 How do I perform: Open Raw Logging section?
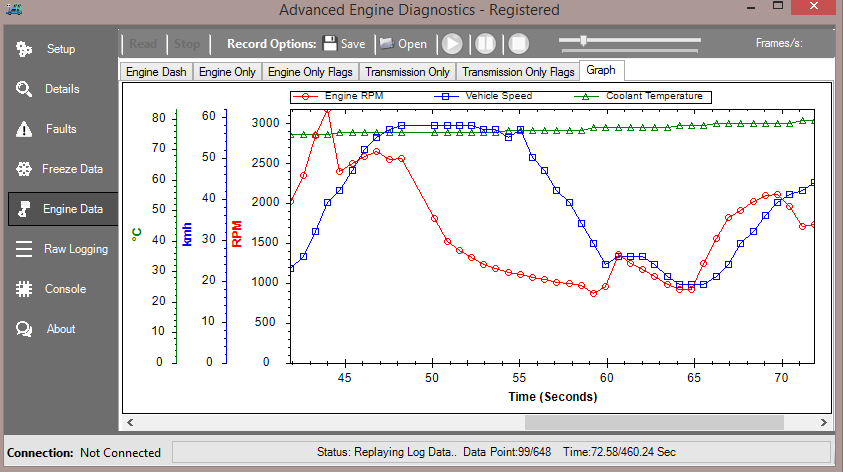click(x=61, y=249)
